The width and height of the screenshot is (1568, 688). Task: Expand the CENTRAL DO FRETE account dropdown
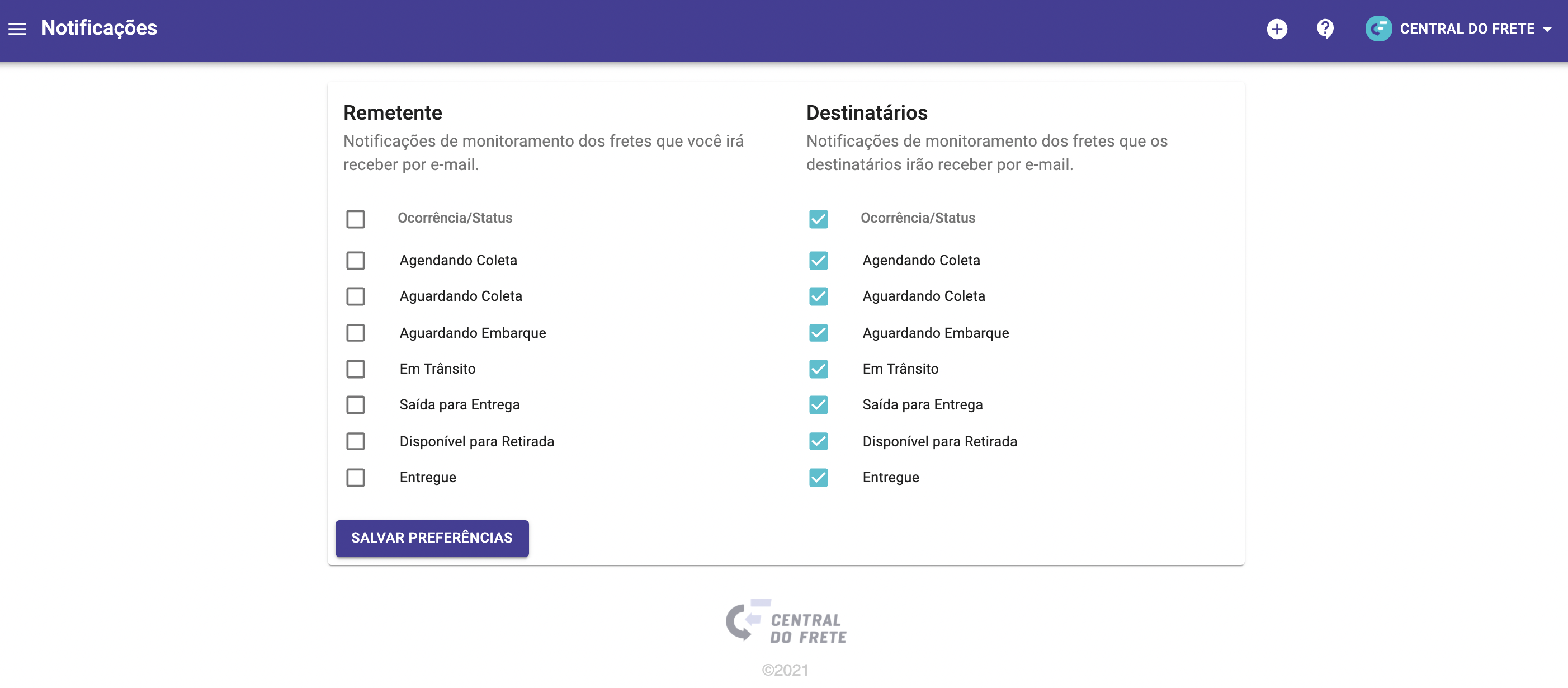1547,29
